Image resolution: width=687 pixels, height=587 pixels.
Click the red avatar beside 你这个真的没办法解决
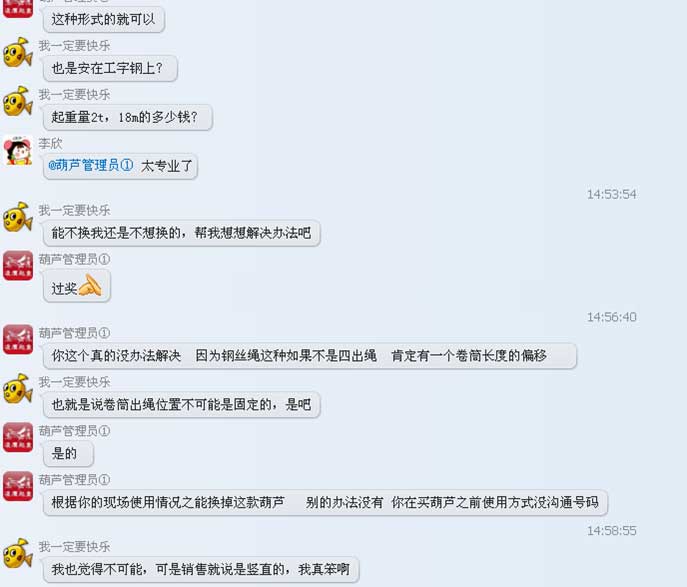18,339
